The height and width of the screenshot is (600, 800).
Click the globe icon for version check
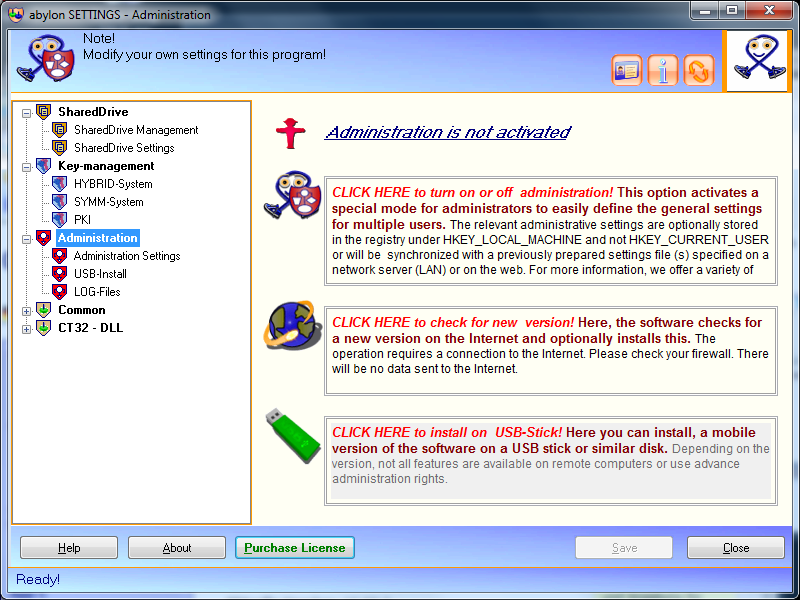(292, 325)
